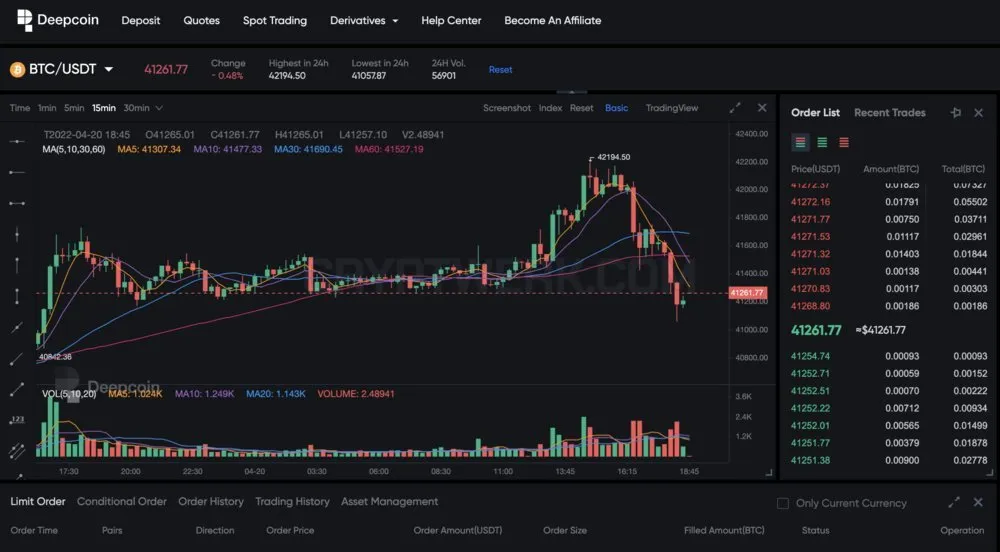Click the 41261.77 price marker on chart axis
Viewport: 1000px width, 552px height.
click(x=747, y=293)
